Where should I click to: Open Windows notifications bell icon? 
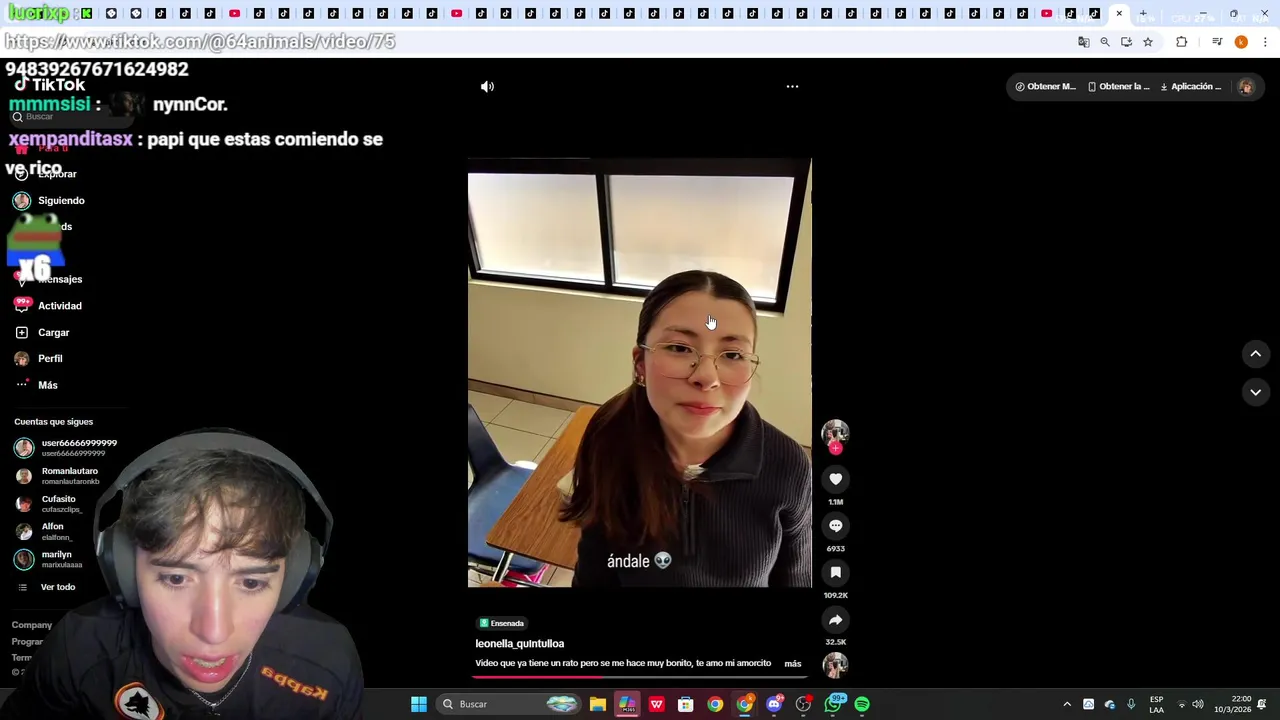click(x=1262, y=704)
